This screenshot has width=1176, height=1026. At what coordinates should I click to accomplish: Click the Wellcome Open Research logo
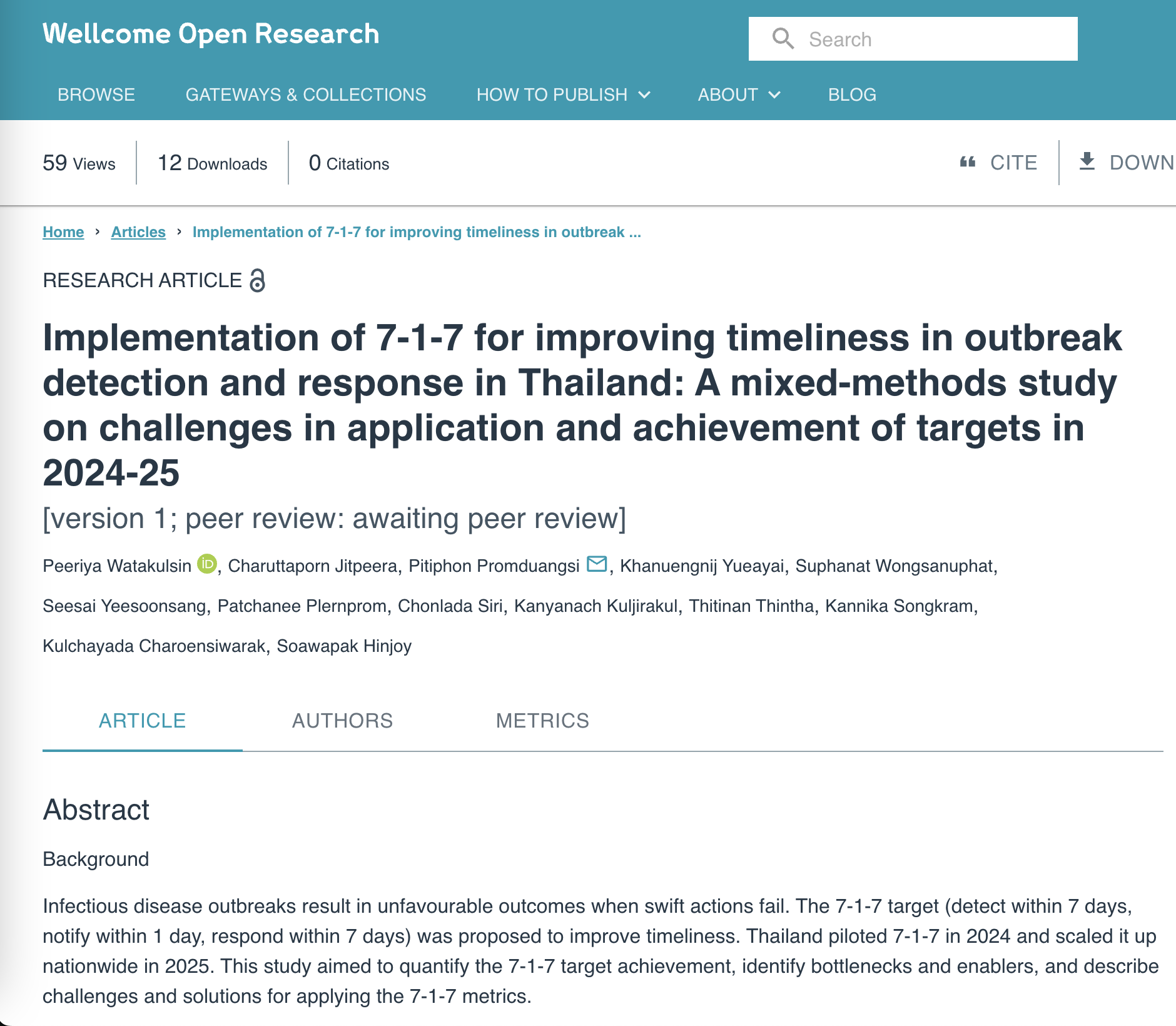211,34
